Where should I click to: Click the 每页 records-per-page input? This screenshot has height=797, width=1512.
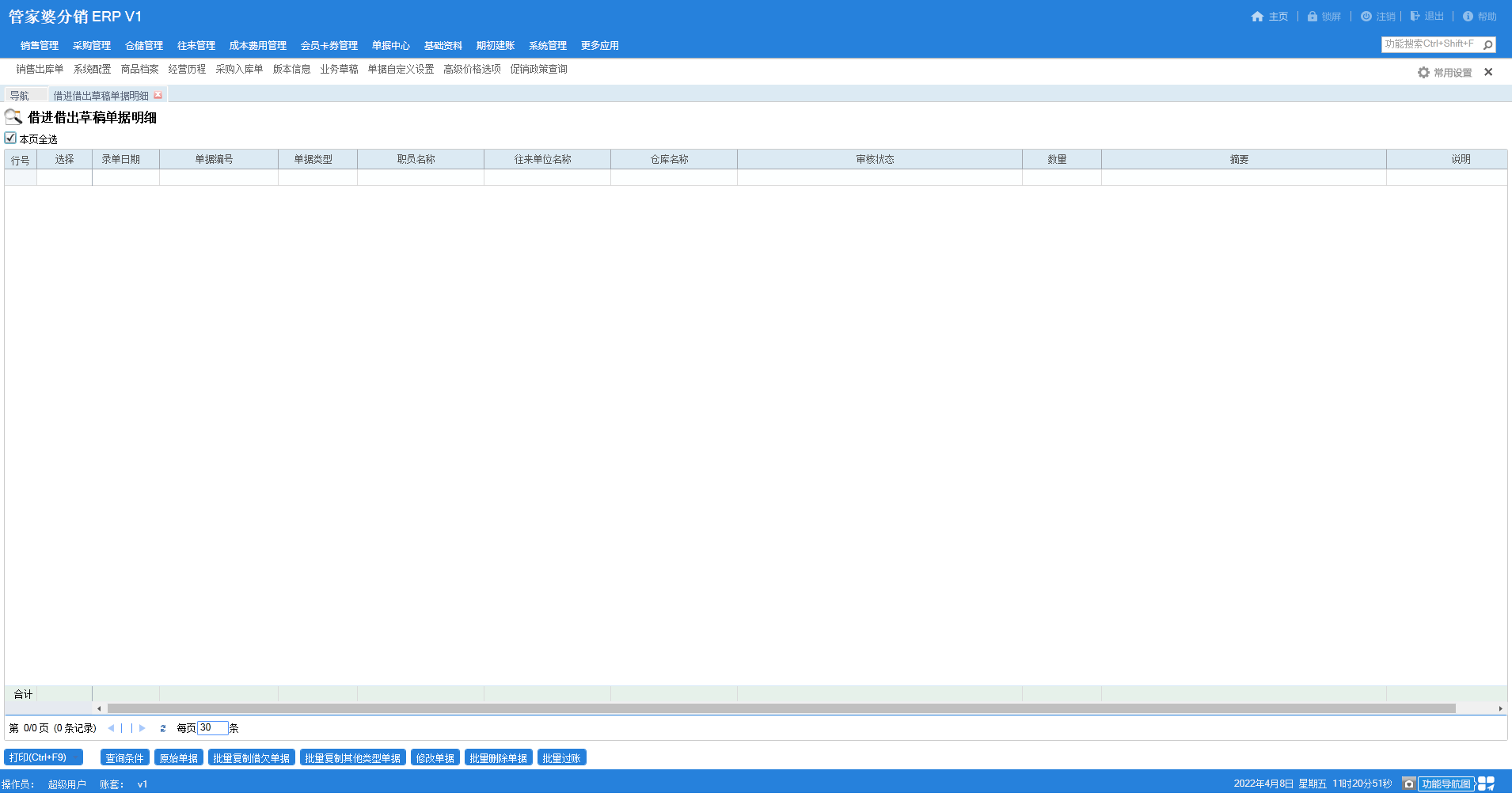(x=212, y=728)
